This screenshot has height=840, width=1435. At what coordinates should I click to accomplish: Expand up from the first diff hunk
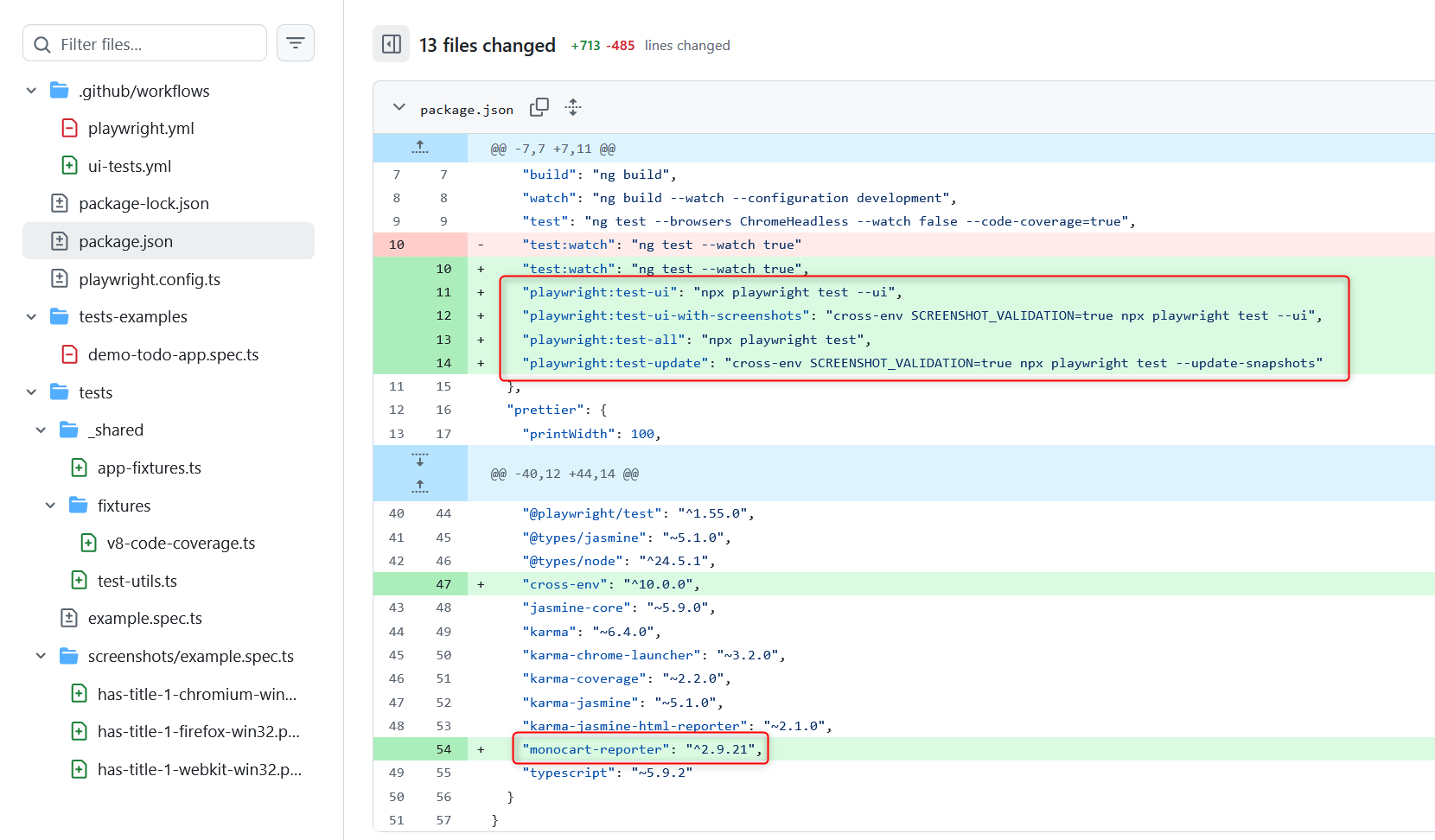[420, 148]
